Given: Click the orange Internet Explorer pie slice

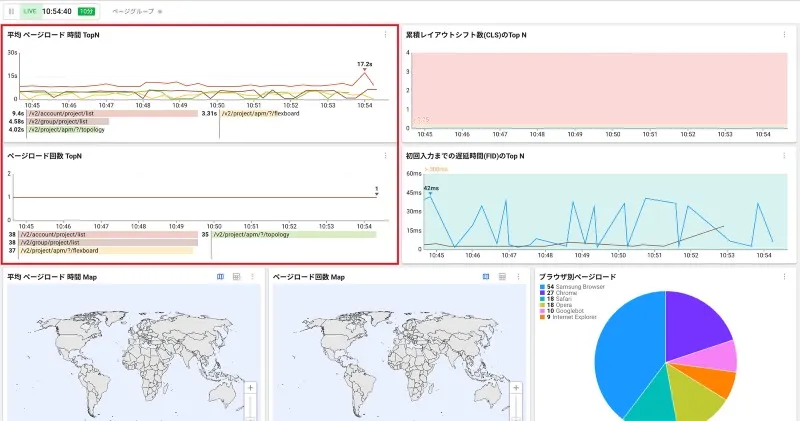Looking at the screenshot, I should (x=712, y=379).
